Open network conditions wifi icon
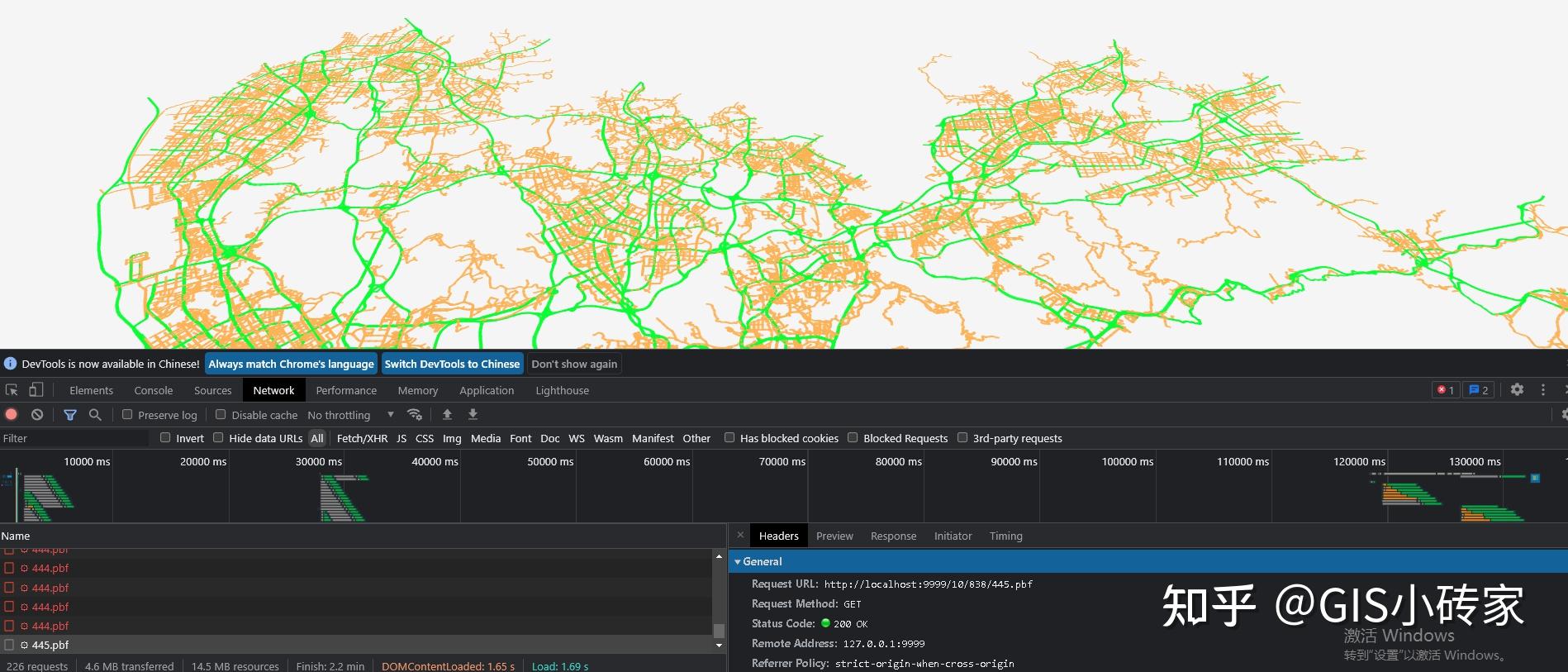The image size is (1568, 672). tap(415, 415)
